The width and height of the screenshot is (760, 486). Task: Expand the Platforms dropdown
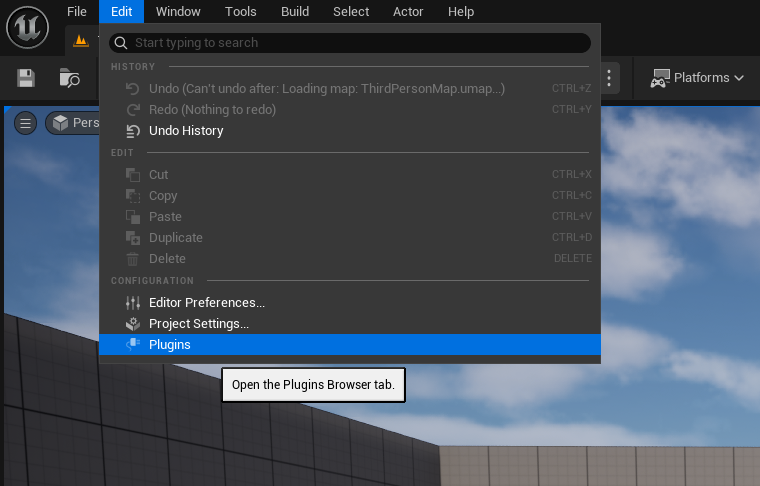[697, 78]
